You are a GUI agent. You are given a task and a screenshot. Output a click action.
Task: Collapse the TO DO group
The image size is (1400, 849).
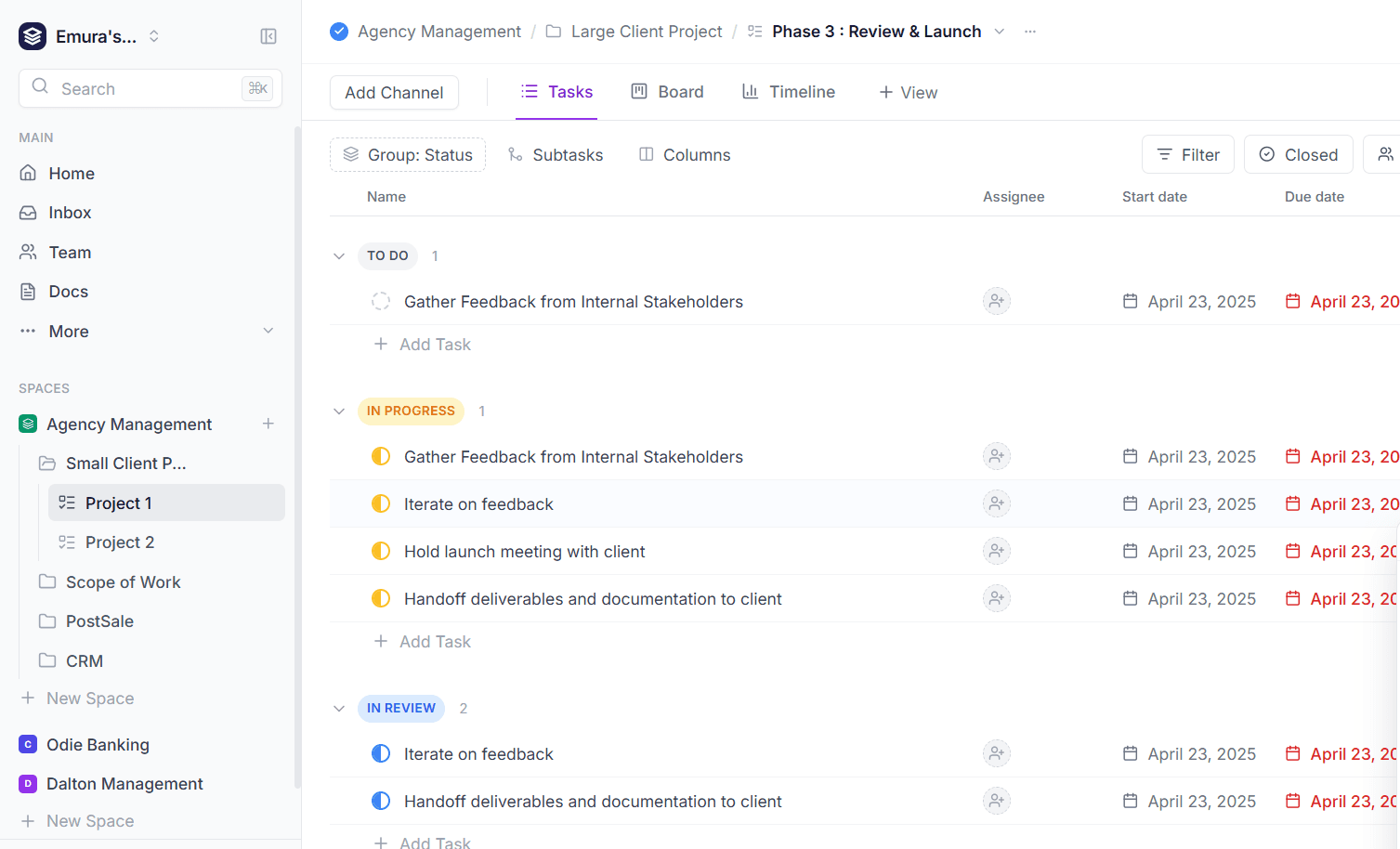(x=339, y=255)
